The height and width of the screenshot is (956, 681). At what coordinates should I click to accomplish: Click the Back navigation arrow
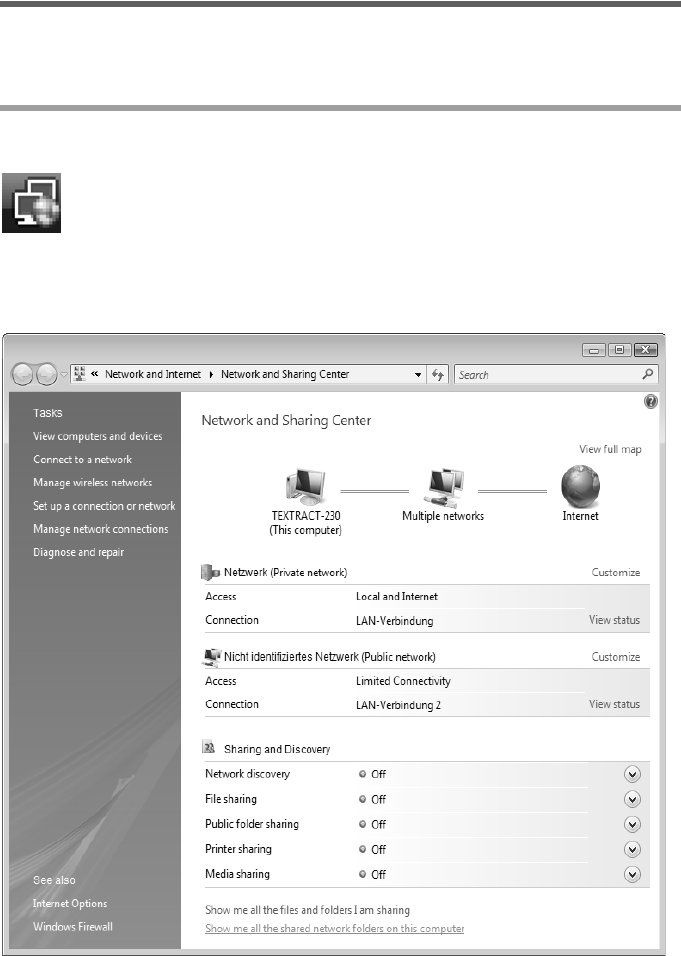click(x=23, y=374)
